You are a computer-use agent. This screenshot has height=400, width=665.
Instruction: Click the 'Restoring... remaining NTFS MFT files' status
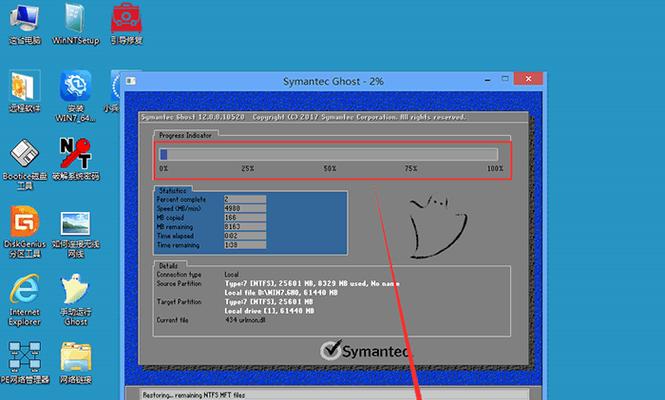pyautogui.click(x=194, y=395)
